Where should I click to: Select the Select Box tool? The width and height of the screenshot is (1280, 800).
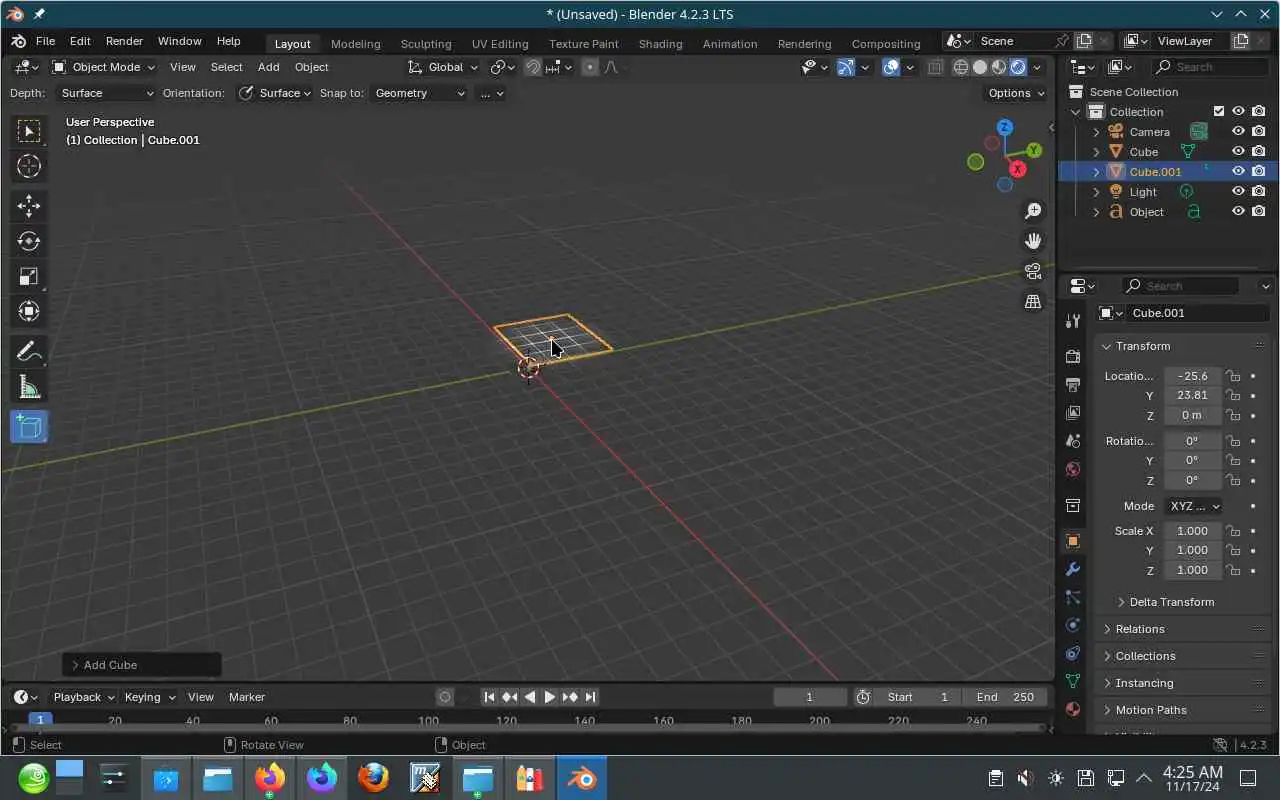[x=28, y=131]
